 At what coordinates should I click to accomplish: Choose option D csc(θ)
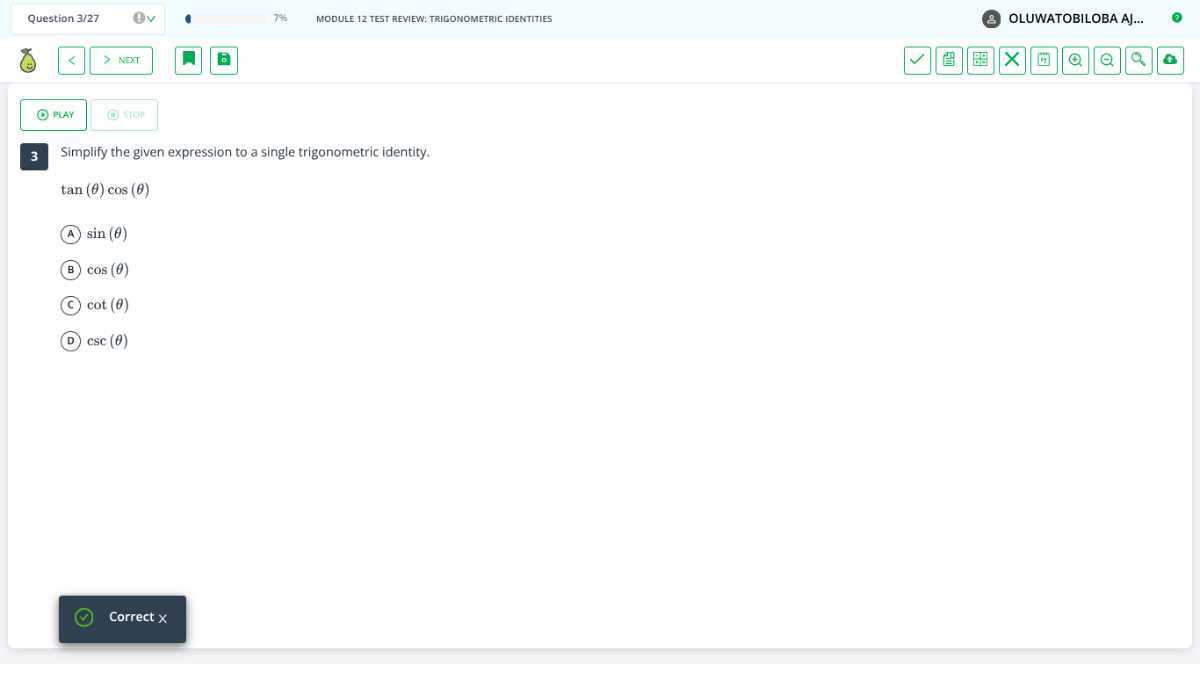95,341
